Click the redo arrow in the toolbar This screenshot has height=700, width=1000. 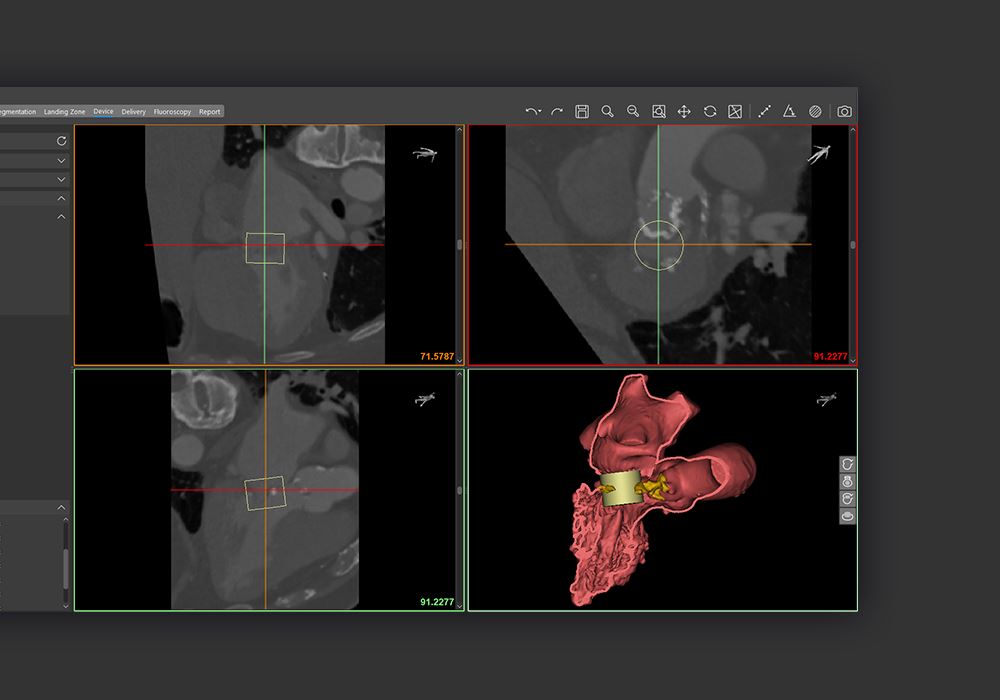click(557, 112)
